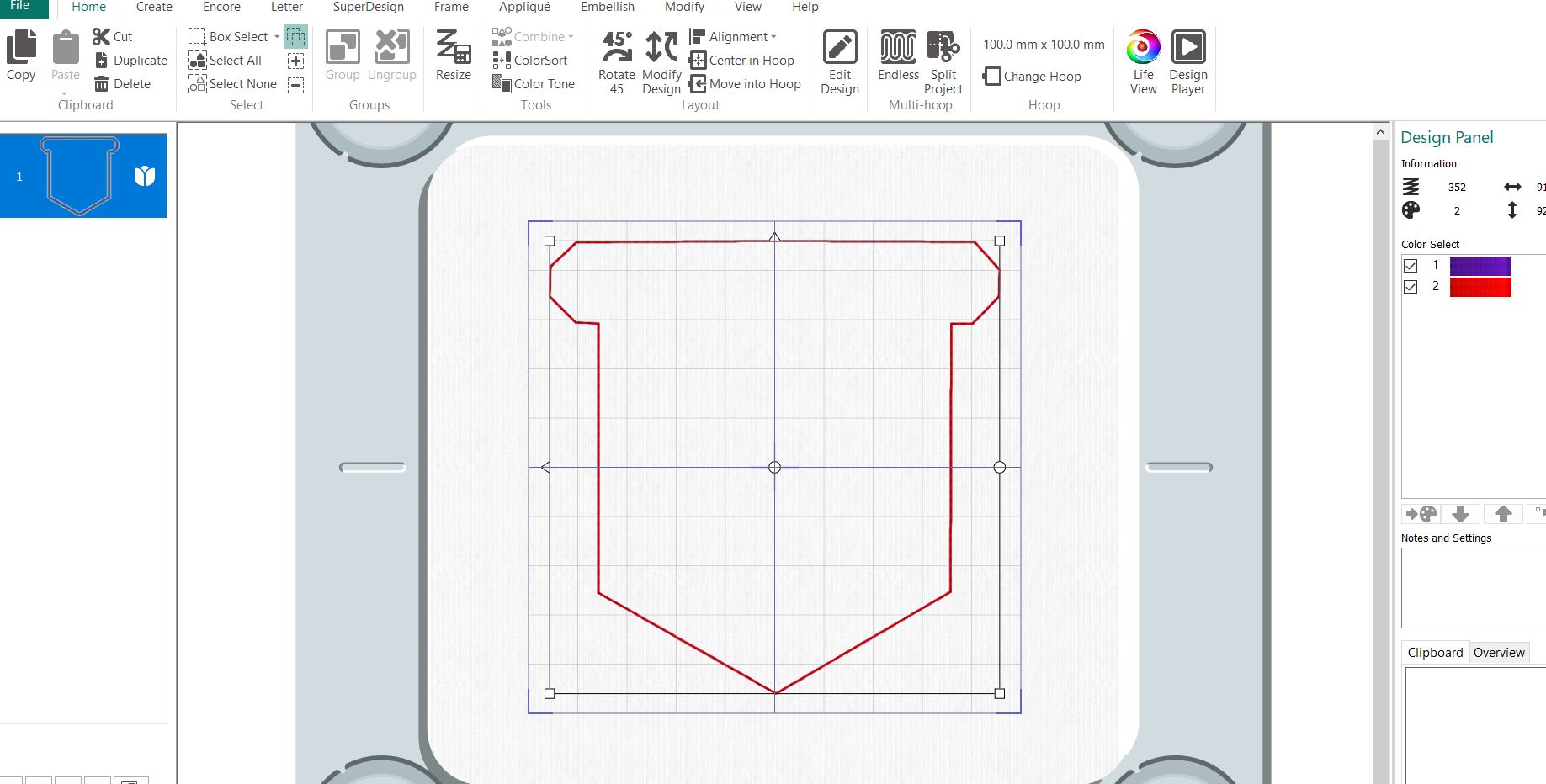Open the Letter tab
The image size is (1546, 784).
(286, 7)
